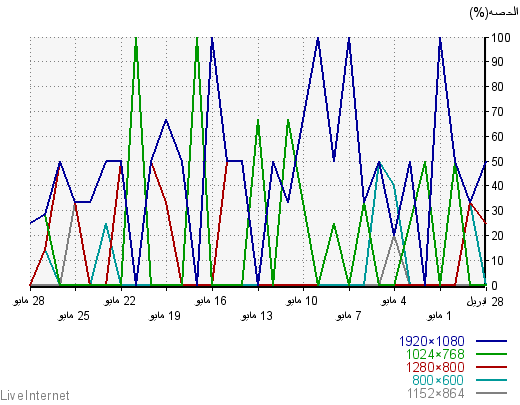Click the red 1280×800 legend line
This screenshot has height=405, width=520.
click(491, 367)
